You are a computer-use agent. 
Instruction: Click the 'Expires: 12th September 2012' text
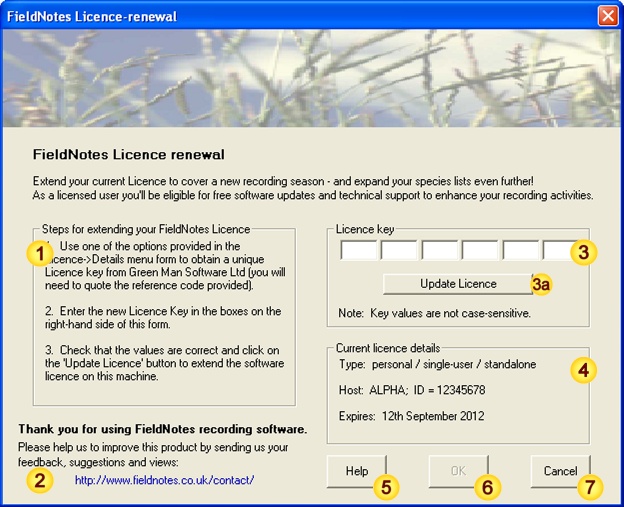pos(411,416)
